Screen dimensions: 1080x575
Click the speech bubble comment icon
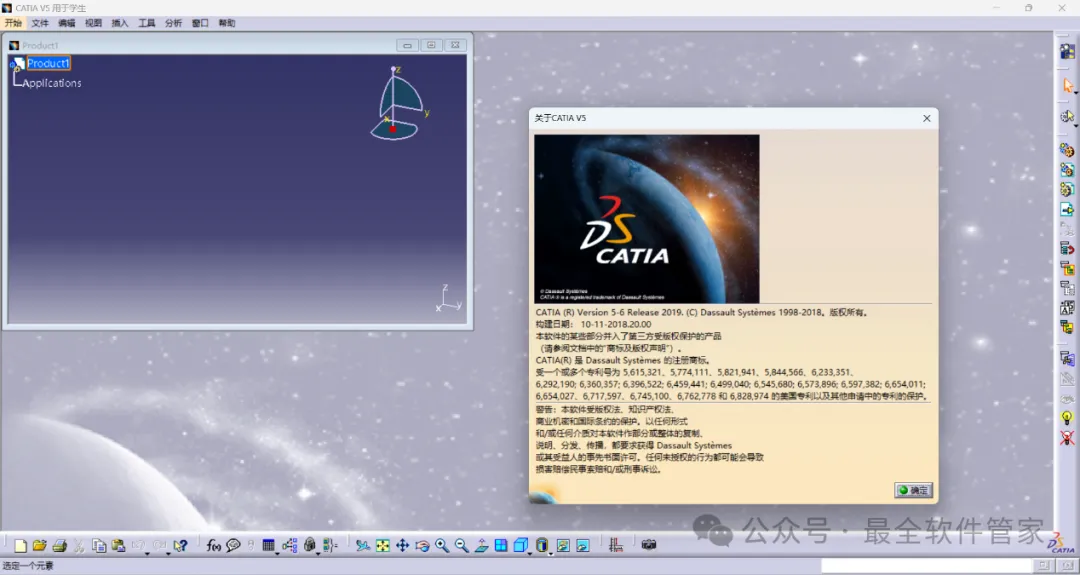tap(233, 545)
